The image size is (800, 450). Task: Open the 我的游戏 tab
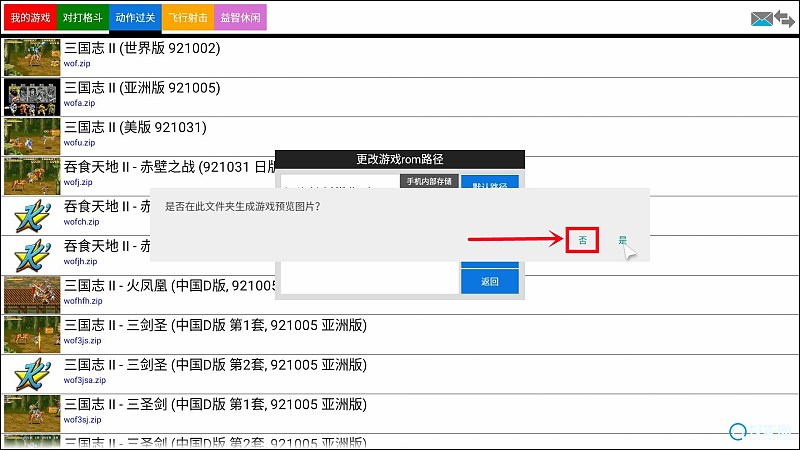[x=30, y=17]
